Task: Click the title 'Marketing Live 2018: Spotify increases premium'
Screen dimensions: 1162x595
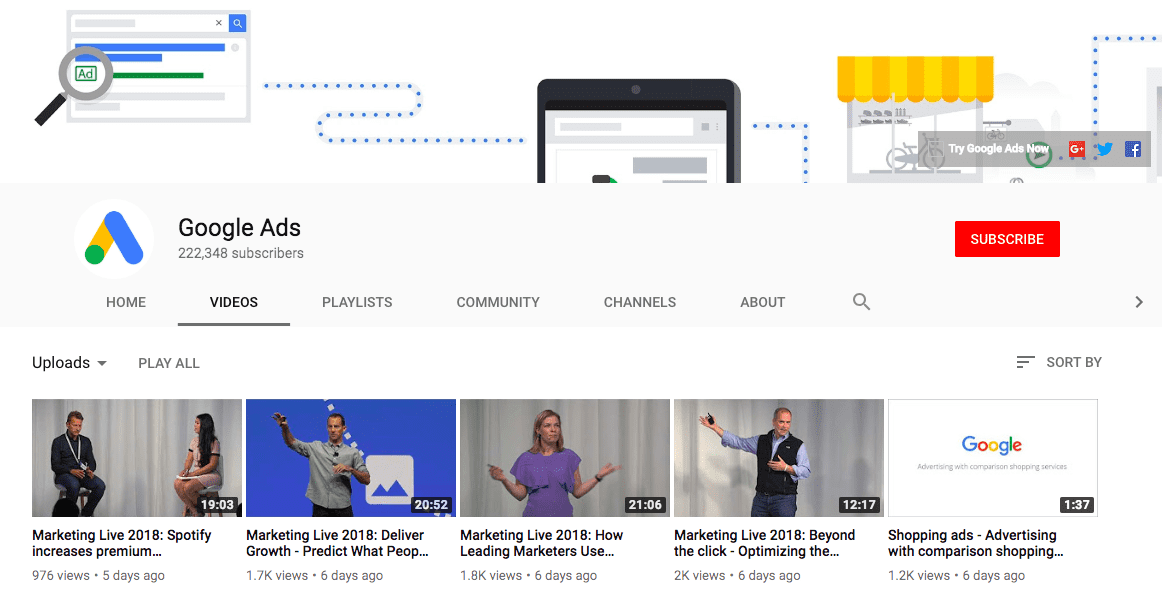Action: click(x=122, y=543)
